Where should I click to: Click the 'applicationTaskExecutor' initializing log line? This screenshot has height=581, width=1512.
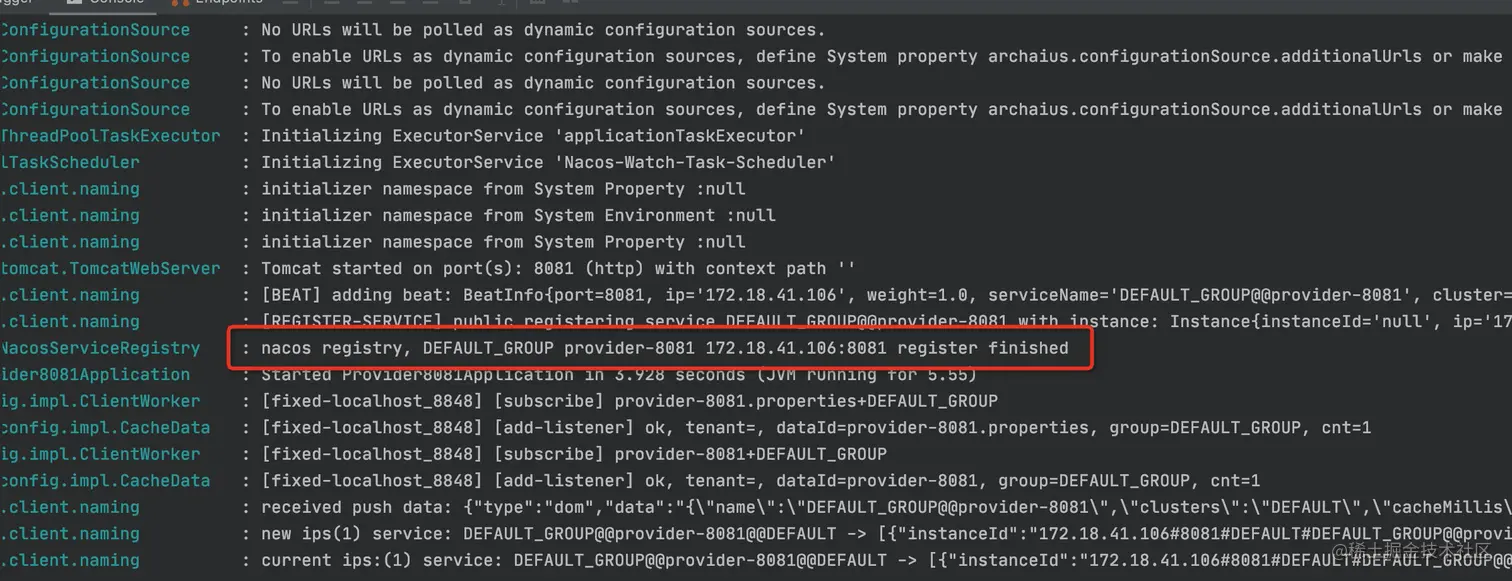coord(533,135)
